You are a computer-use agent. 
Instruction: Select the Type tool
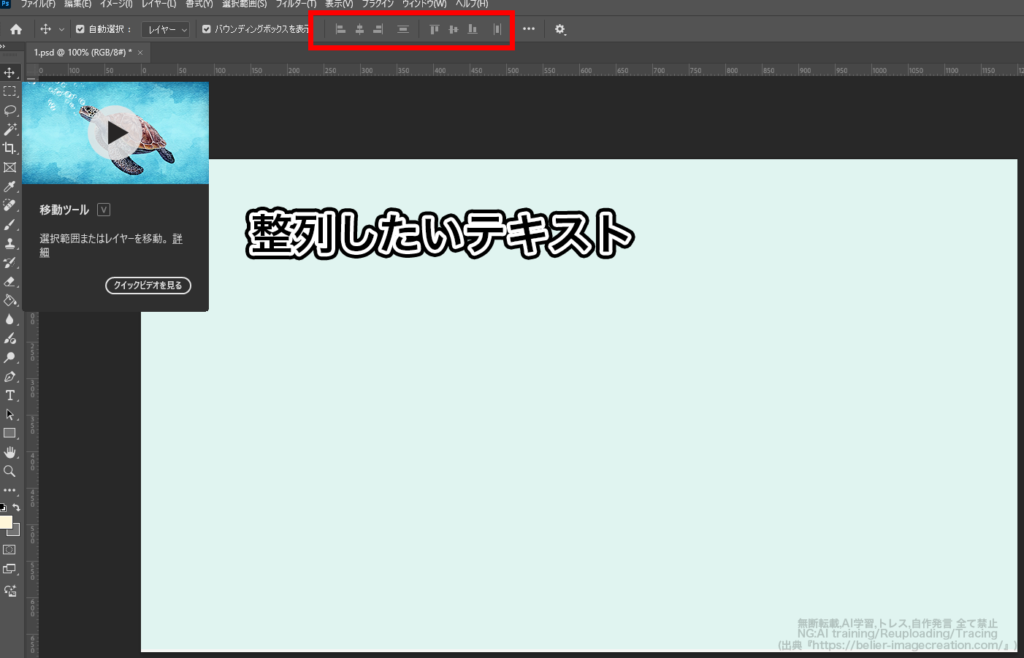pyautogui.click(x=10, y=396)
